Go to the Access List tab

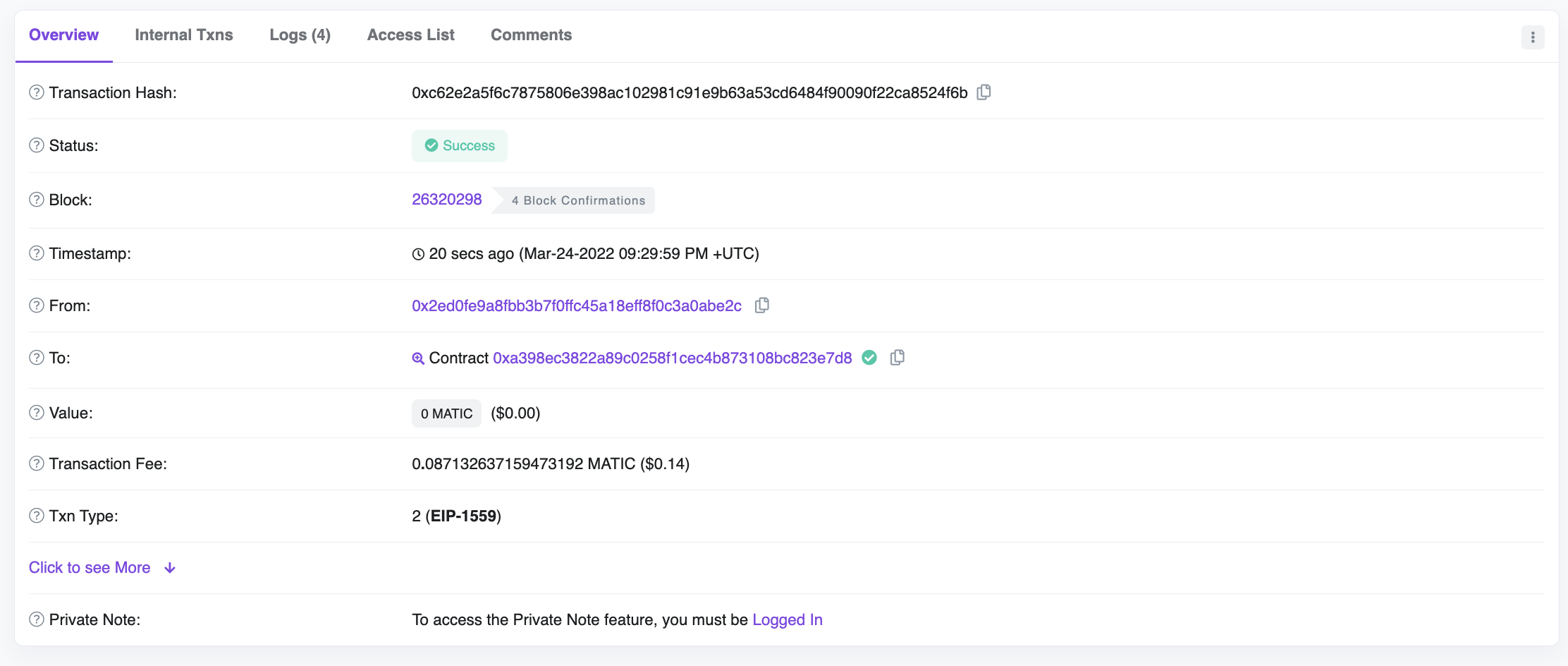(410, 35)
